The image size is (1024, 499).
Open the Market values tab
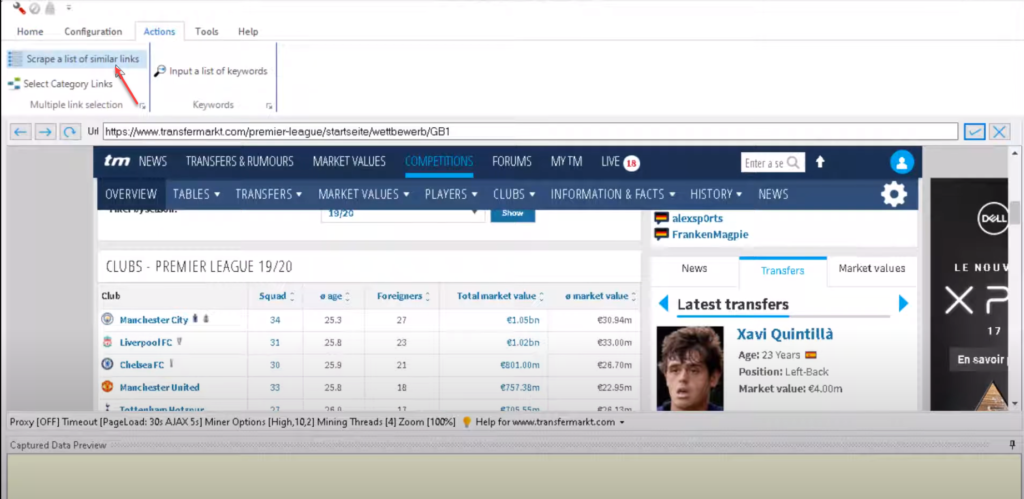871,269
